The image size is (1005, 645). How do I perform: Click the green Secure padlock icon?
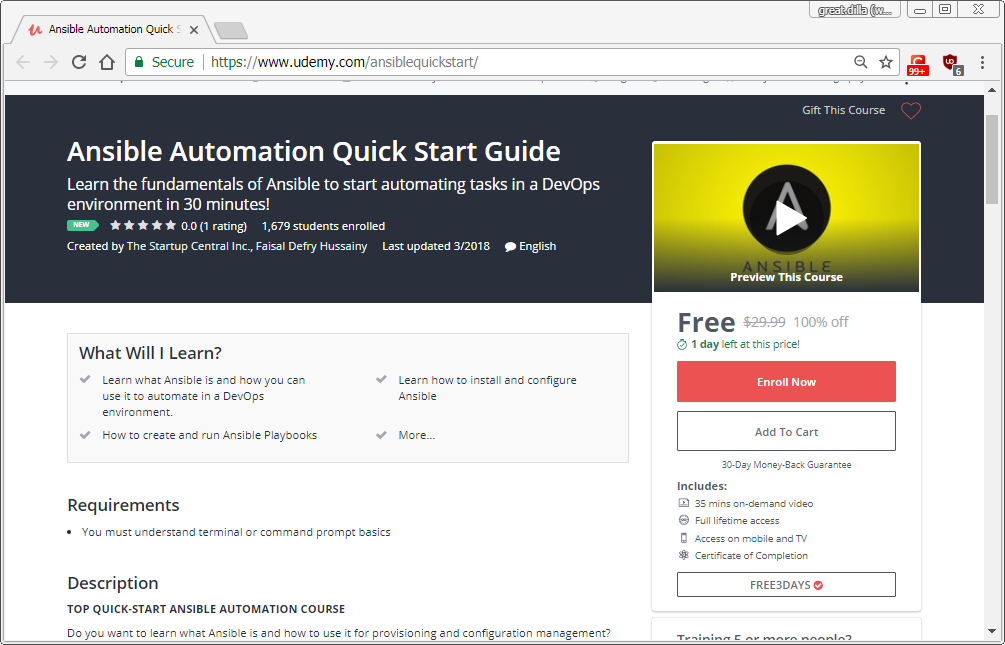[x=138, y=62]
